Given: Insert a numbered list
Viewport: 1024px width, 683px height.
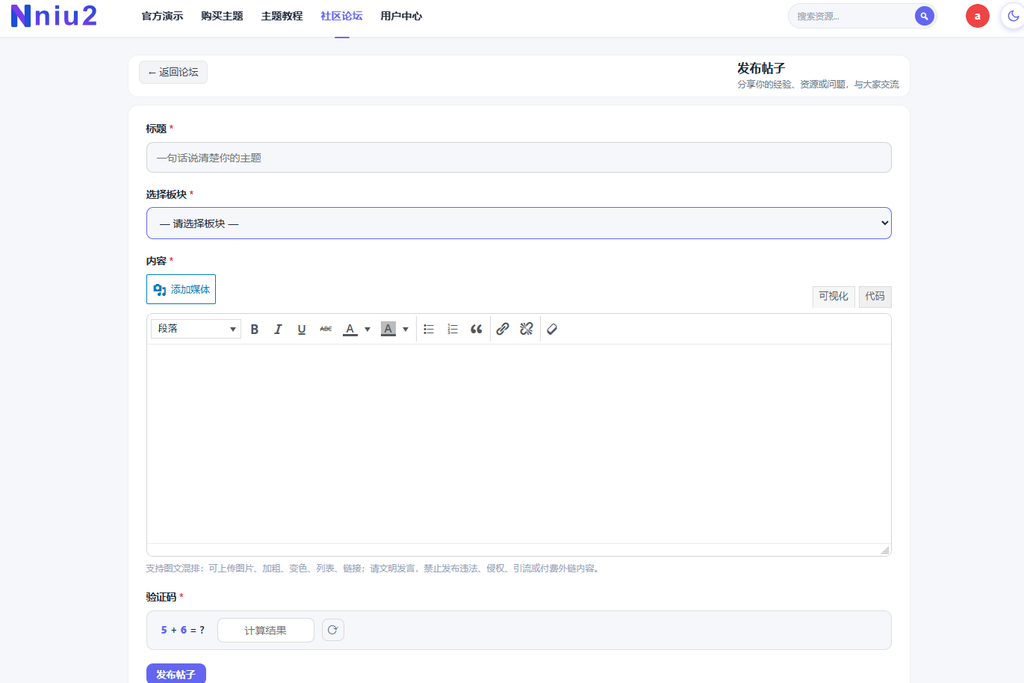Looking at the screenshot, I should coord(453,329).
